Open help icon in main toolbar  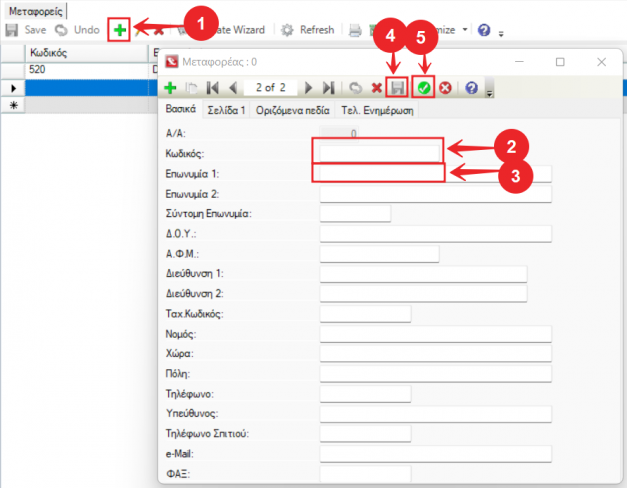pyautogui.click(x=484, y=30)
